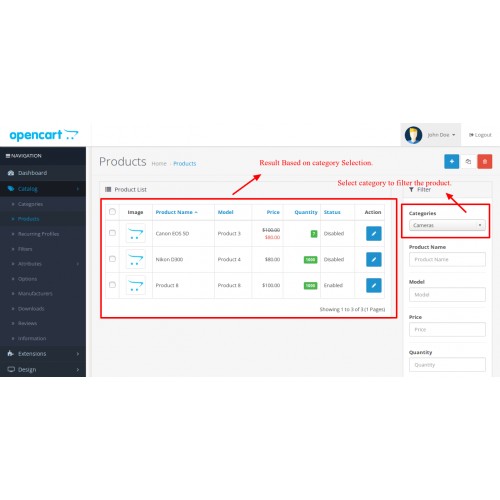500x500 pixels.
Task: Check the Nikon D300 row checkbox
Action: [112, 259]
